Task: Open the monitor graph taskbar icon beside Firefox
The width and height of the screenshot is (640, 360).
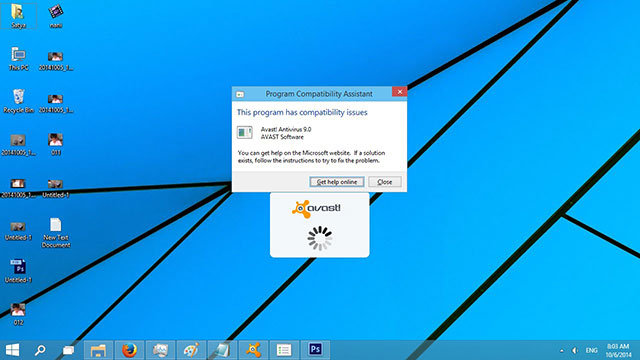Action: pyautogui.click(x=160, y=350)
